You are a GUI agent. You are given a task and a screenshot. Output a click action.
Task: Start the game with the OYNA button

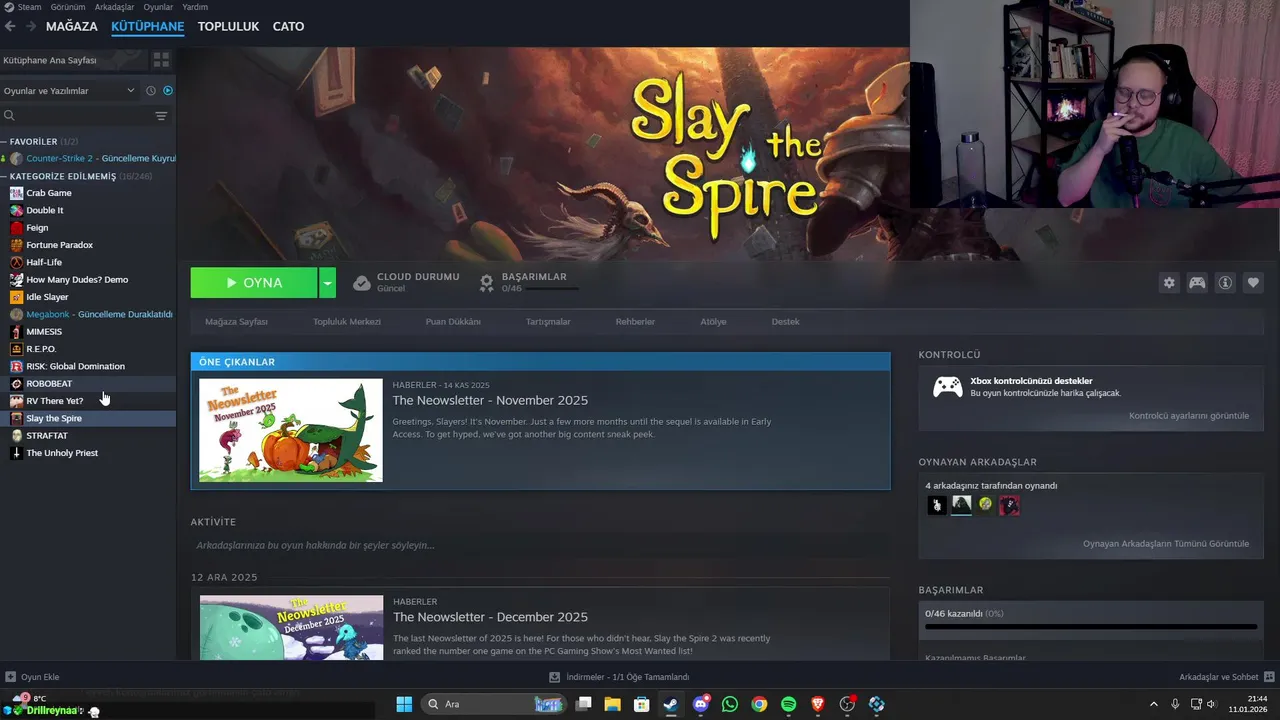point(254,283)
